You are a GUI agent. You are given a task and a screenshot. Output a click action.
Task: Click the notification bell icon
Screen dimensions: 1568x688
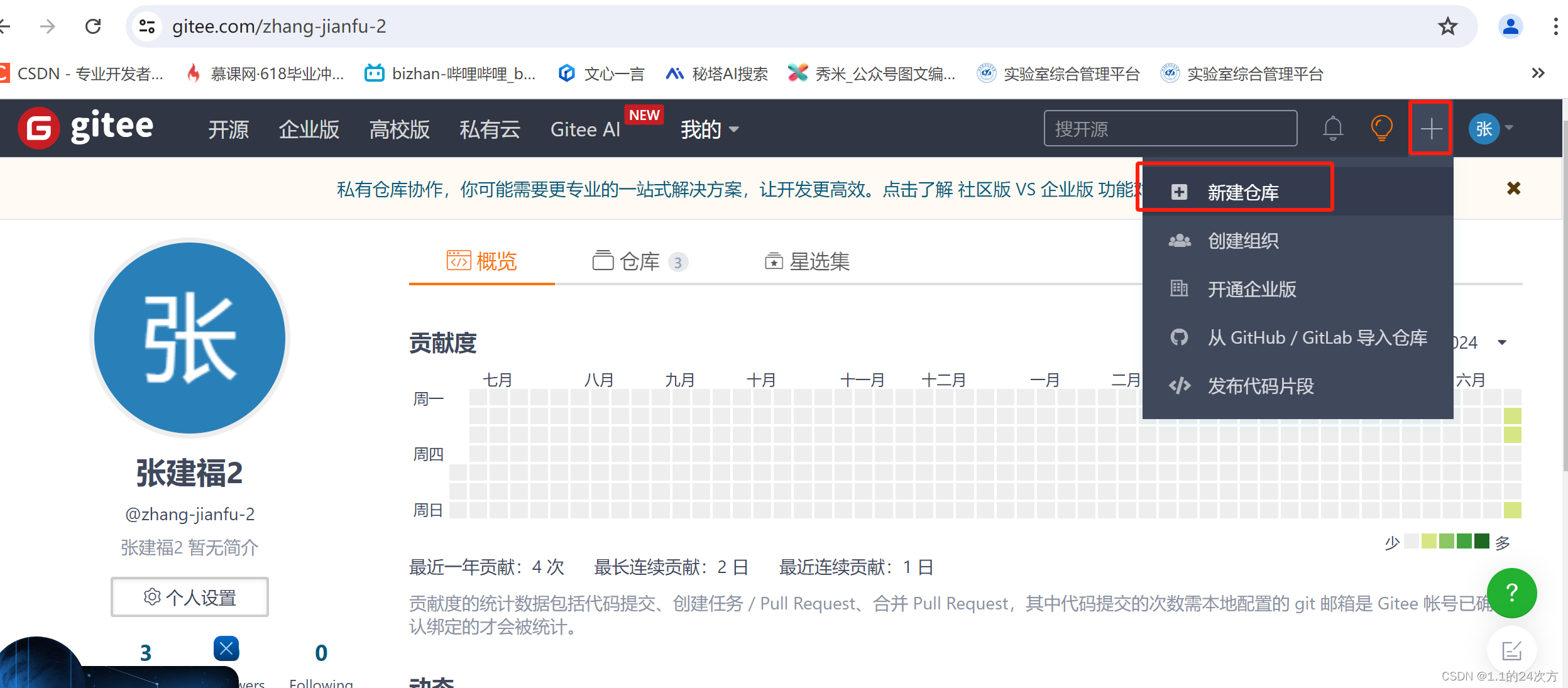point(1332,128)
